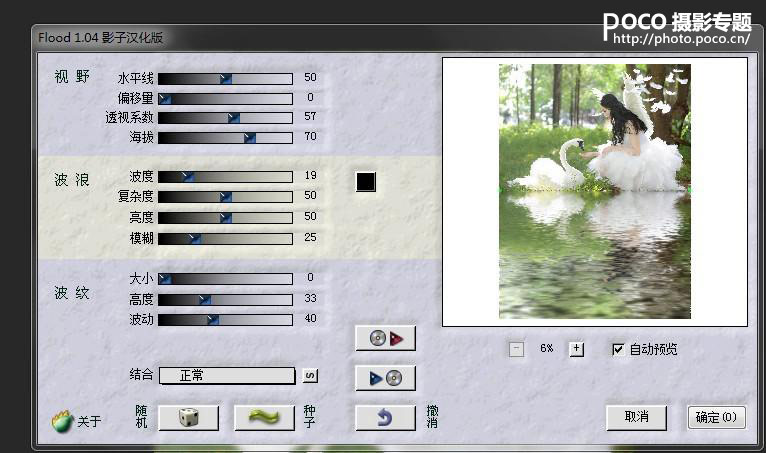Click the 海拔 altitude slider
The height and width of the screenshot is (453, 766).
click(225, 138)
